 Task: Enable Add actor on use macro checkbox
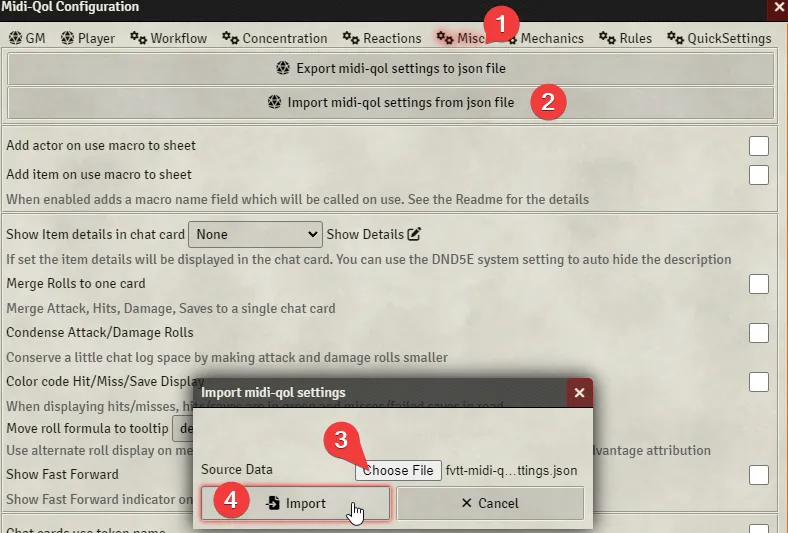pos(759,146)
